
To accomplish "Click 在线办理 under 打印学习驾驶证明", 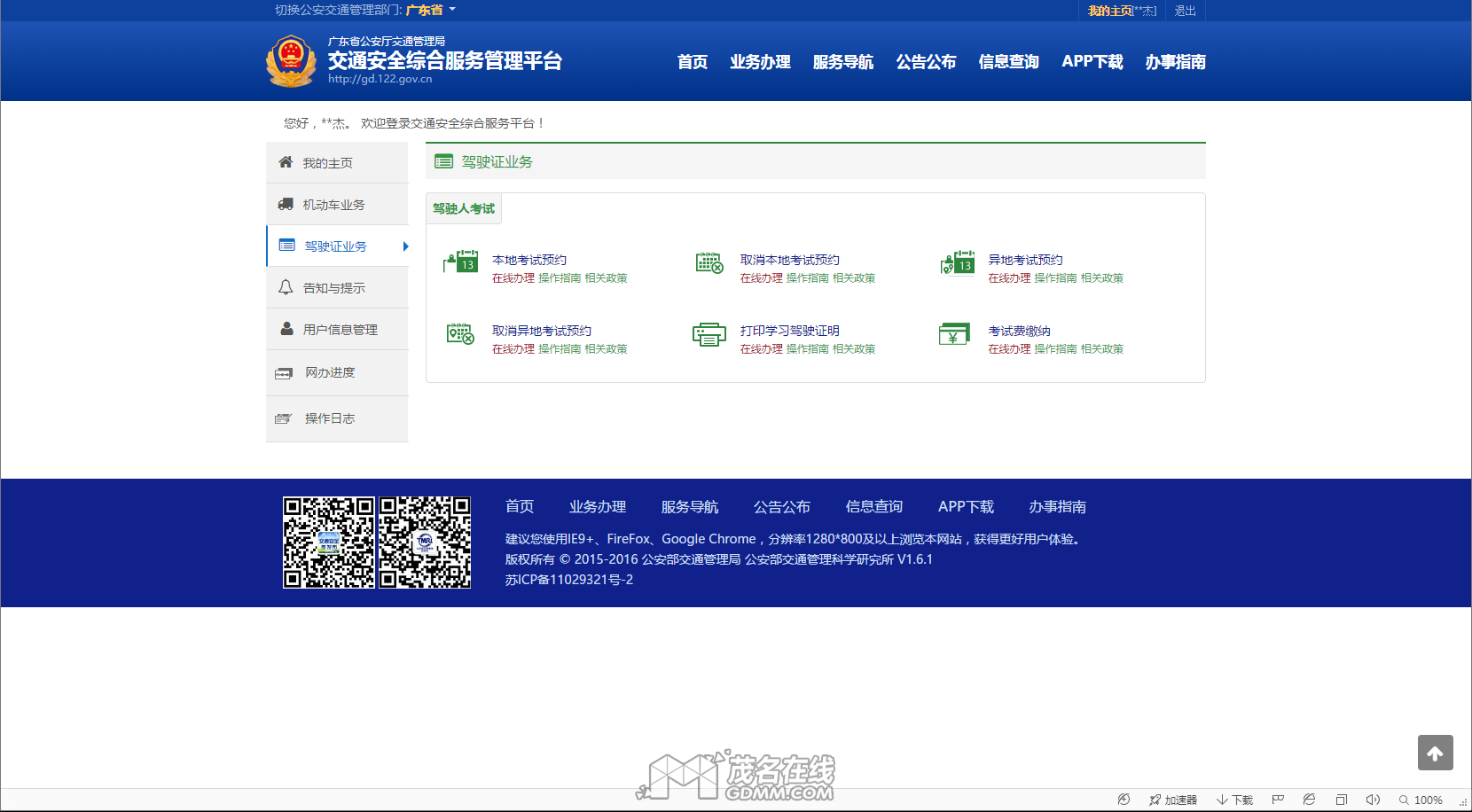I will click(762, 348).
